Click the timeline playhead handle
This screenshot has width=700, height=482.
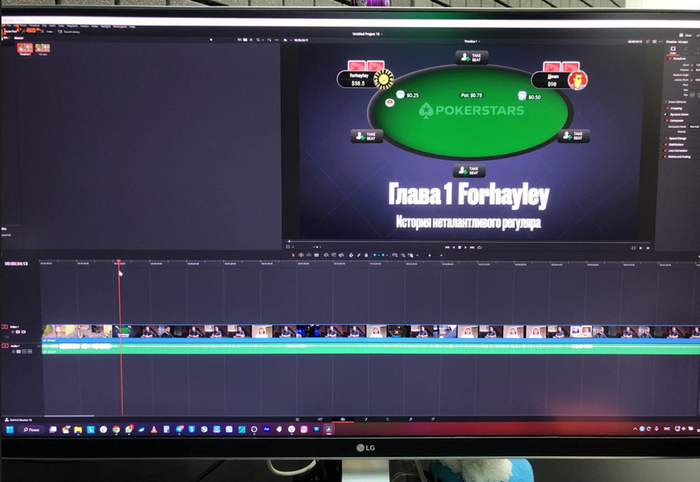(x=119, y=262)
